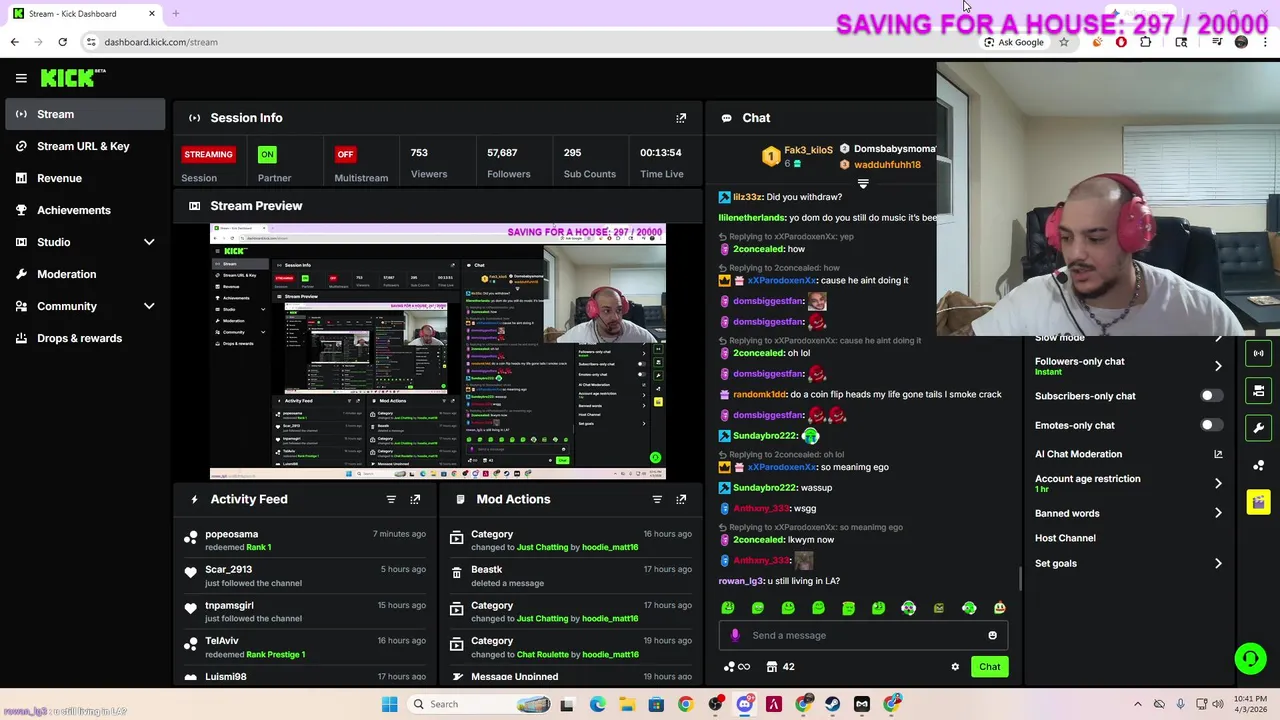
Task: Open Discord from the taskbar
Action: click(744, 704)
